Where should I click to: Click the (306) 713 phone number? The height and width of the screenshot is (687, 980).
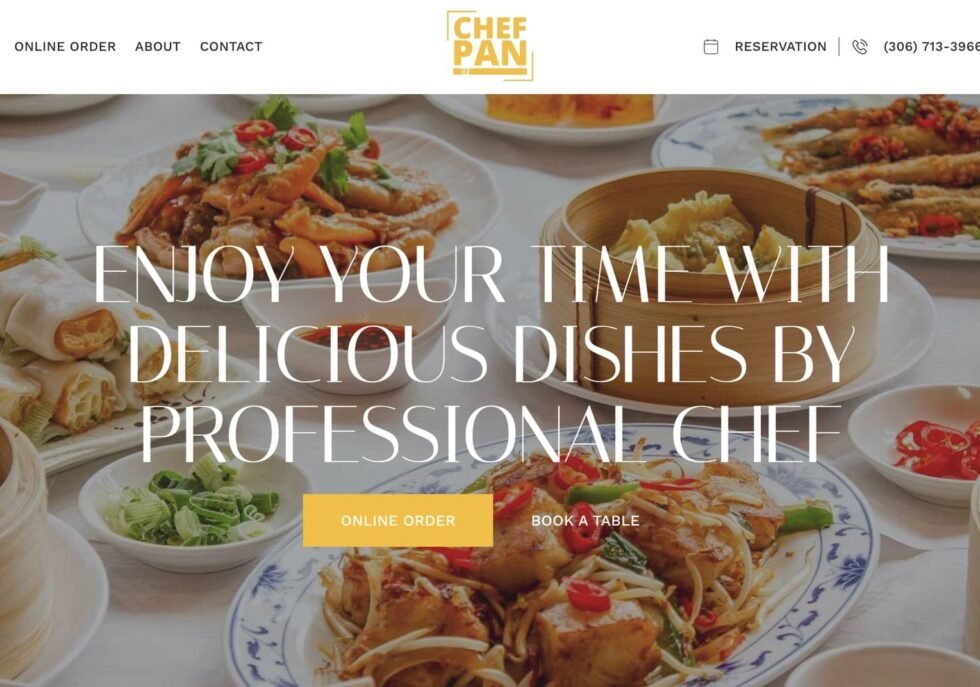(931, 47)
